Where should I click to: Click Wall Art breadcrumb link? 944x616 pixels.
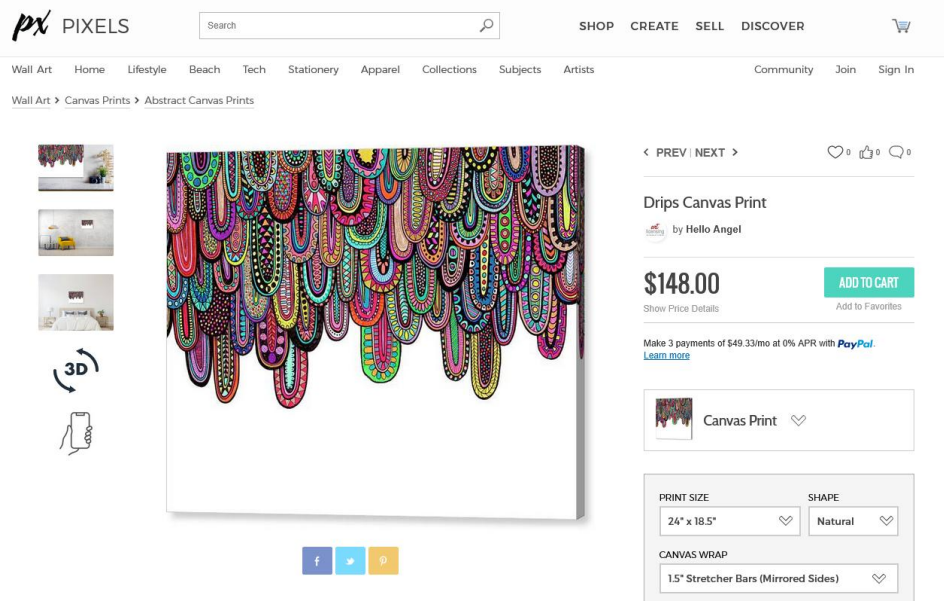tap(31, 100)
